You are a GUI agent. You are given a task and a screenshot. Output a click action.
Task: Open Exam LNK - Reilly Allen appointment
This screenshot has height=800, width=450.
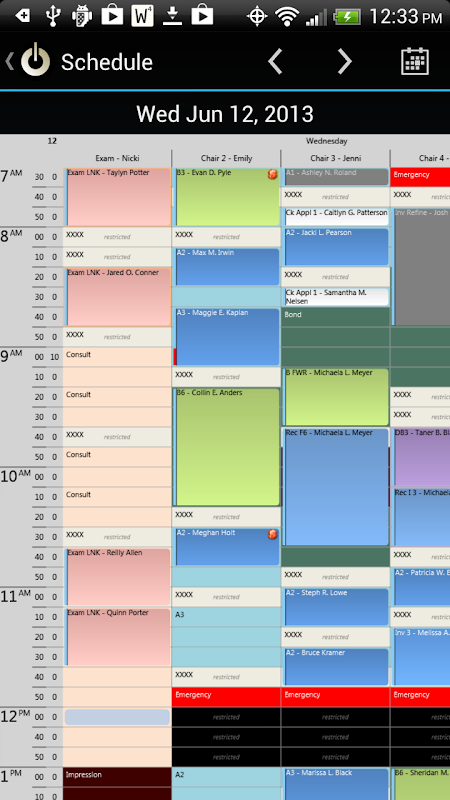click(x=117, y=577)
